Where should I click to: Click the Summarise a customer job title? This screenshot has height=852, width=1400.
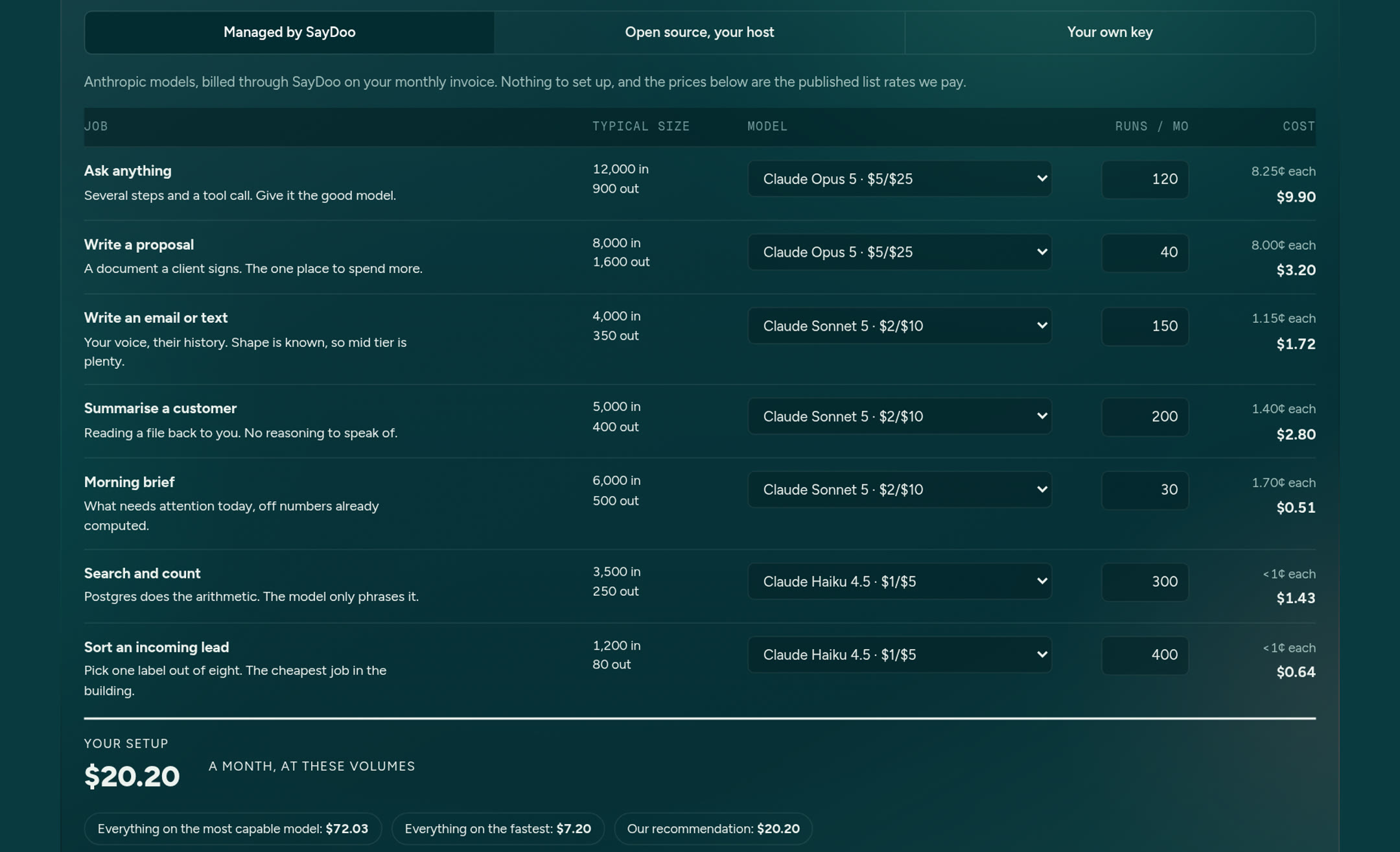click(160, 408)
